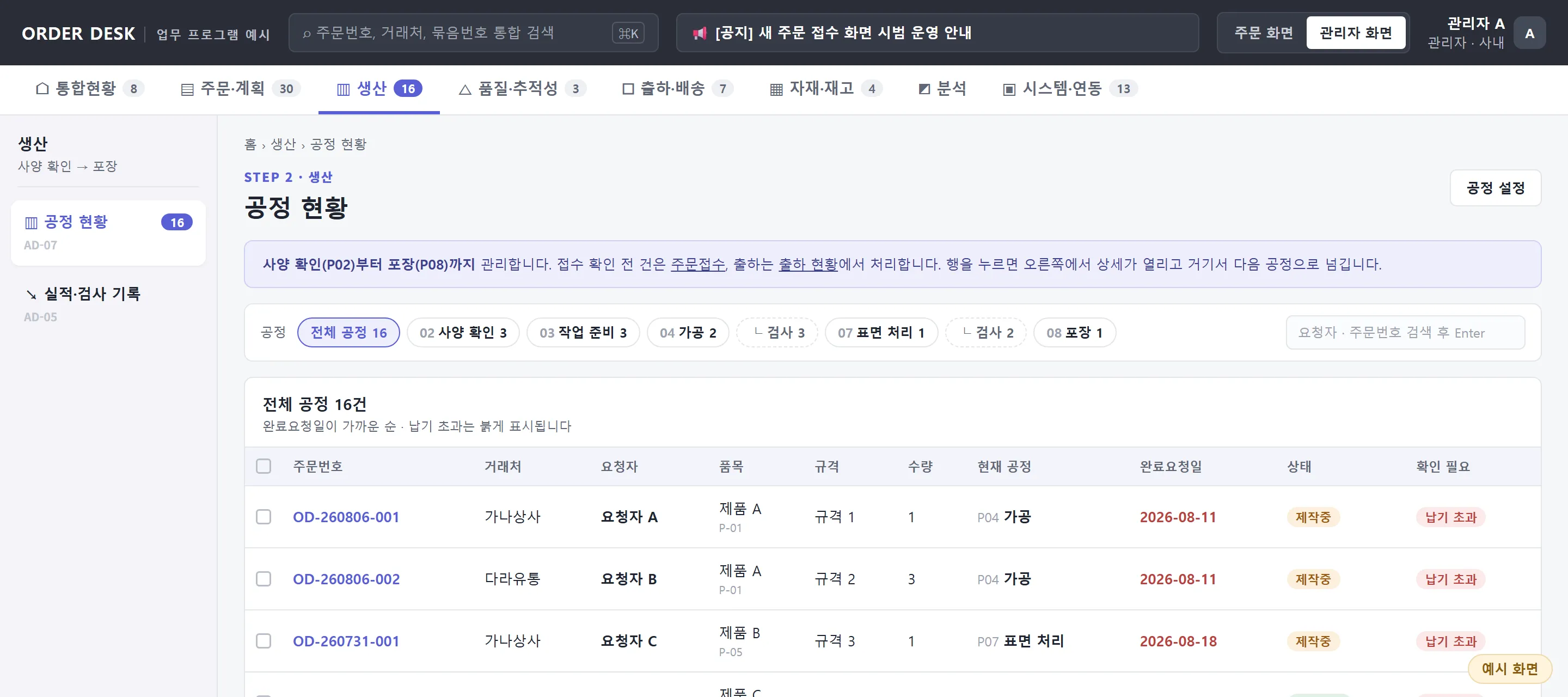Click 완료요청일 column header
The width and height of the screenshot is (1568, 697).
1171,466
